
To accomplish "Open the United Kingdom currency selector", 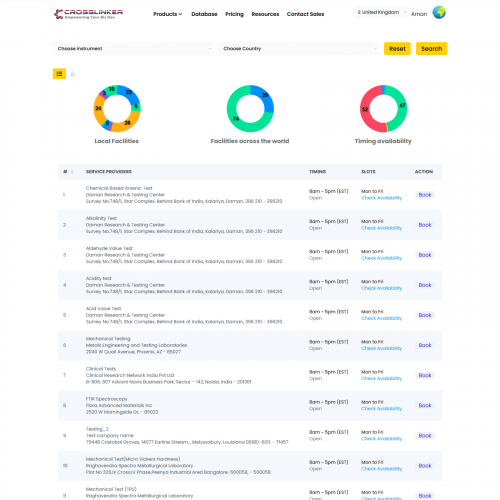I will (381, 12).
